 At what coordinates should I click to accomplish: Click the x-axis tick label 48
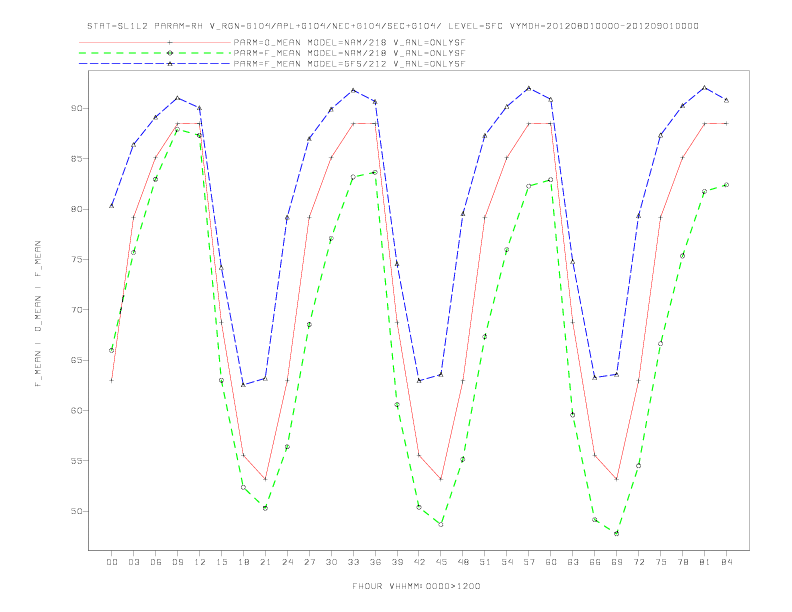click(x=463, y=562)
